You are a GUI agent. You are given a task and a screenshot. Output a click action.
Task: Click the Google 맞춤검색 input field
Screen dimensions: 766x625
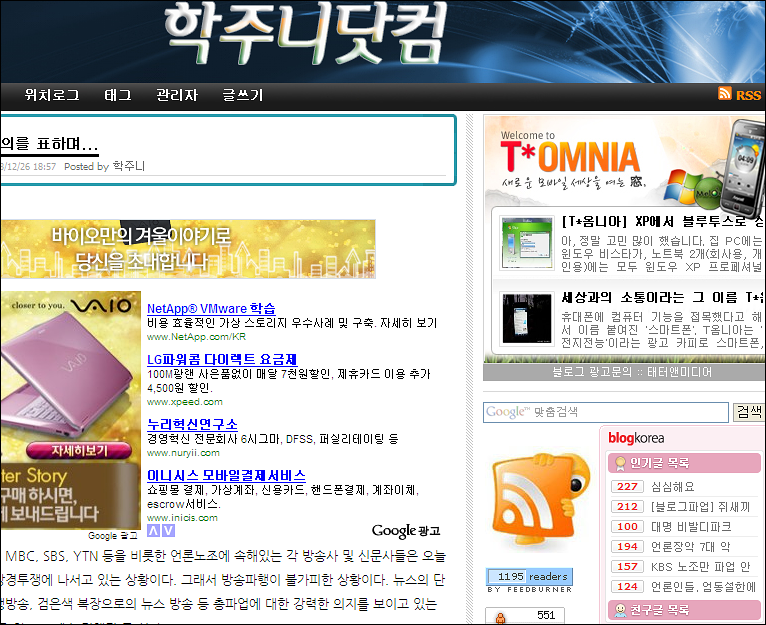[x=606, y=412]
